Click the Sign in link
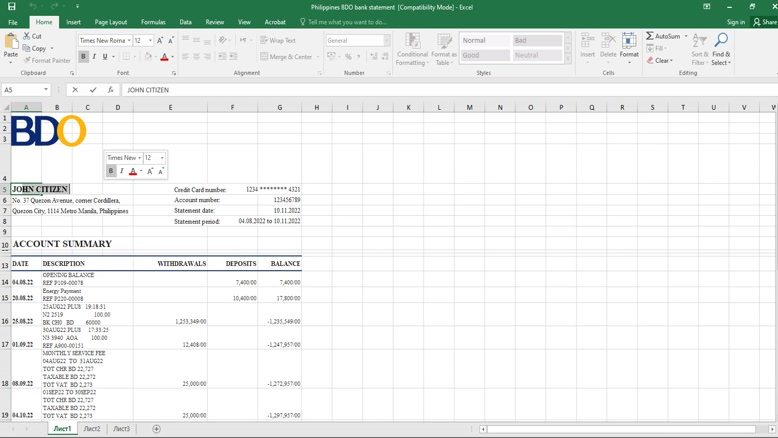The image size is (778, 438). pos(735,22)
